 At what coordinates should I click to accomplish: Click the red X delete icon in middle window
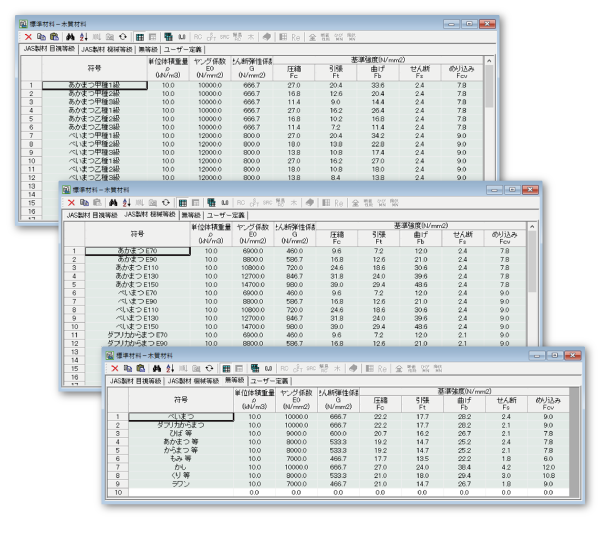click(71, 202)
